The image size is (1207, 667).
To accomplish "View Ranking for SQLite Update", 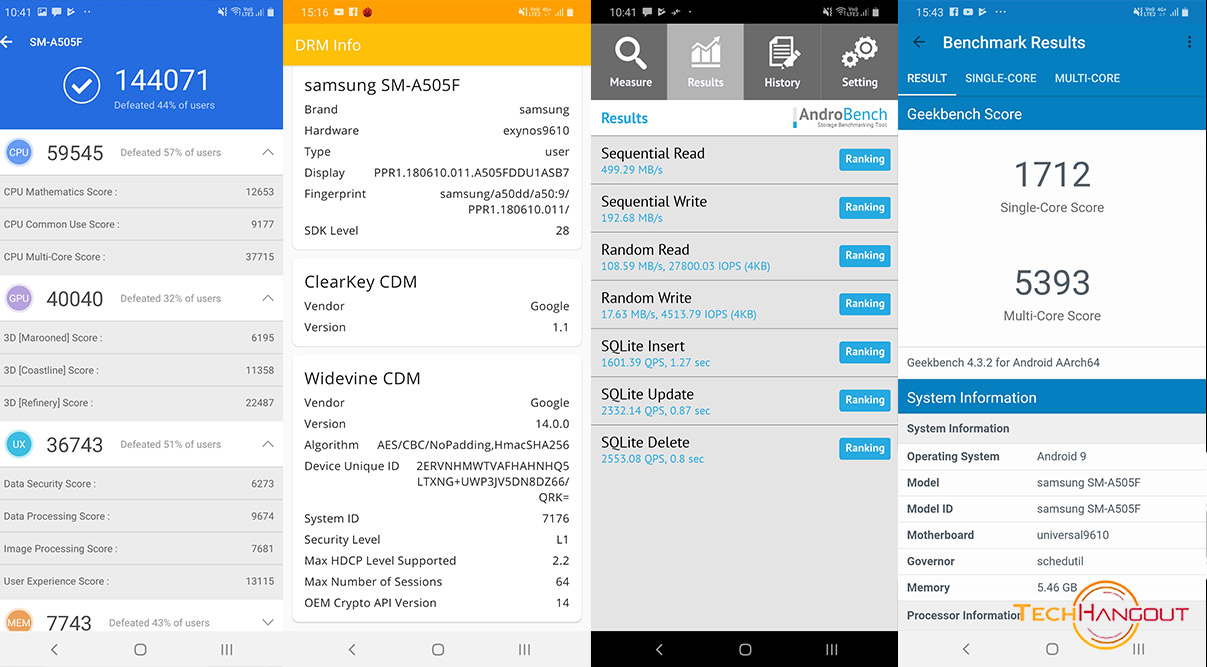I will pos(864,399).
